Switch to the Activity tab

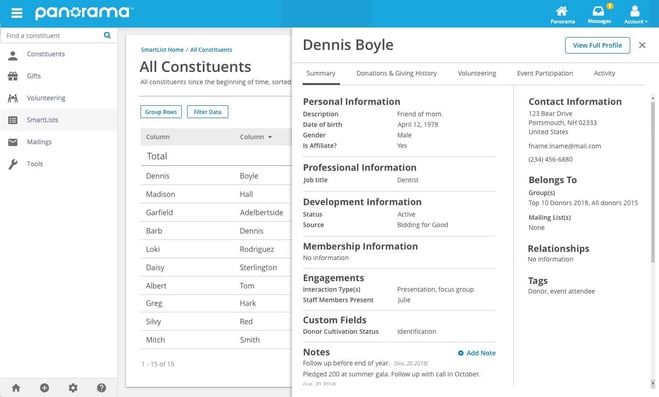click(604, 74)
